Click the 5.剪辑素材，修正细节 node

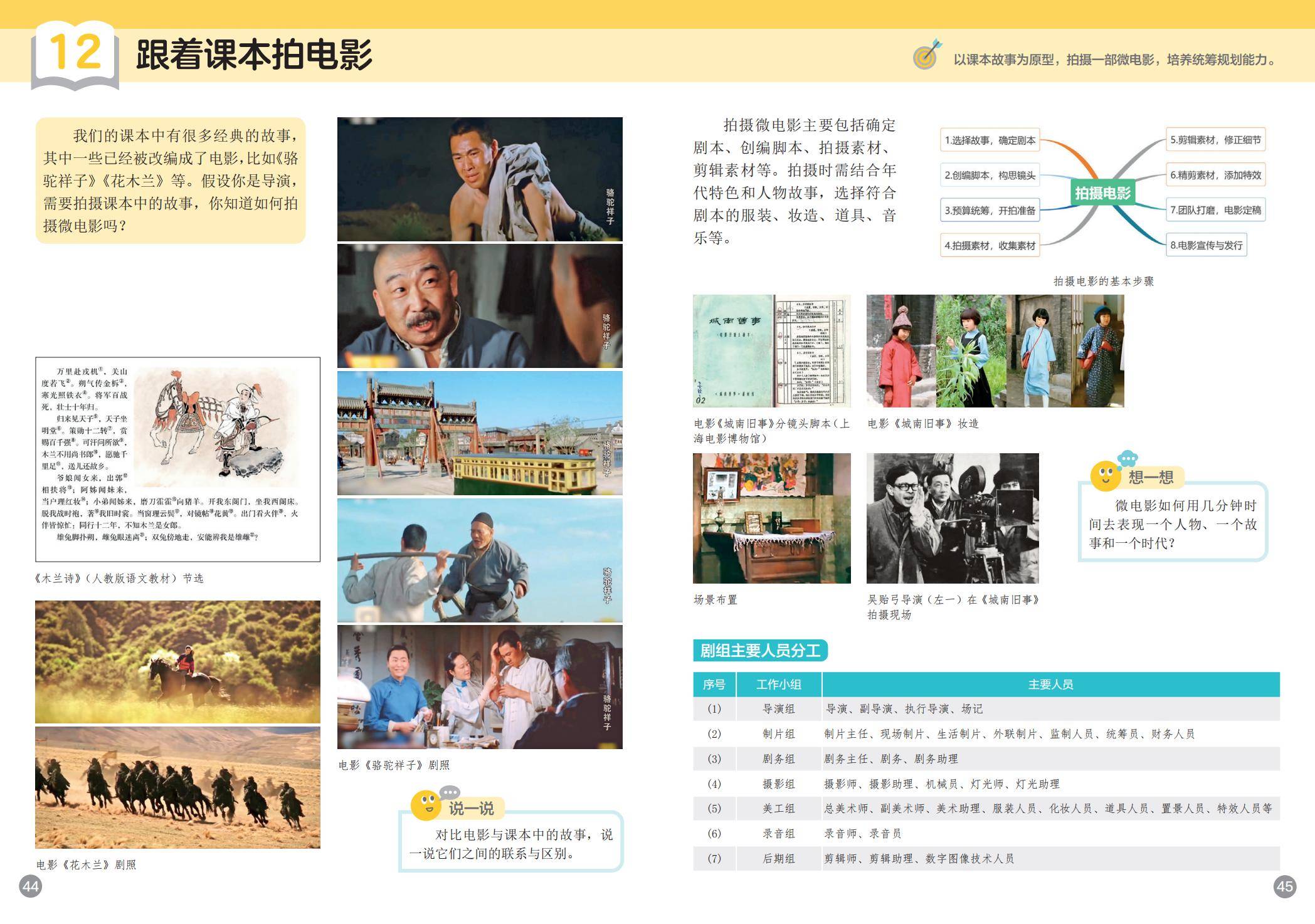coord(1215,140)
